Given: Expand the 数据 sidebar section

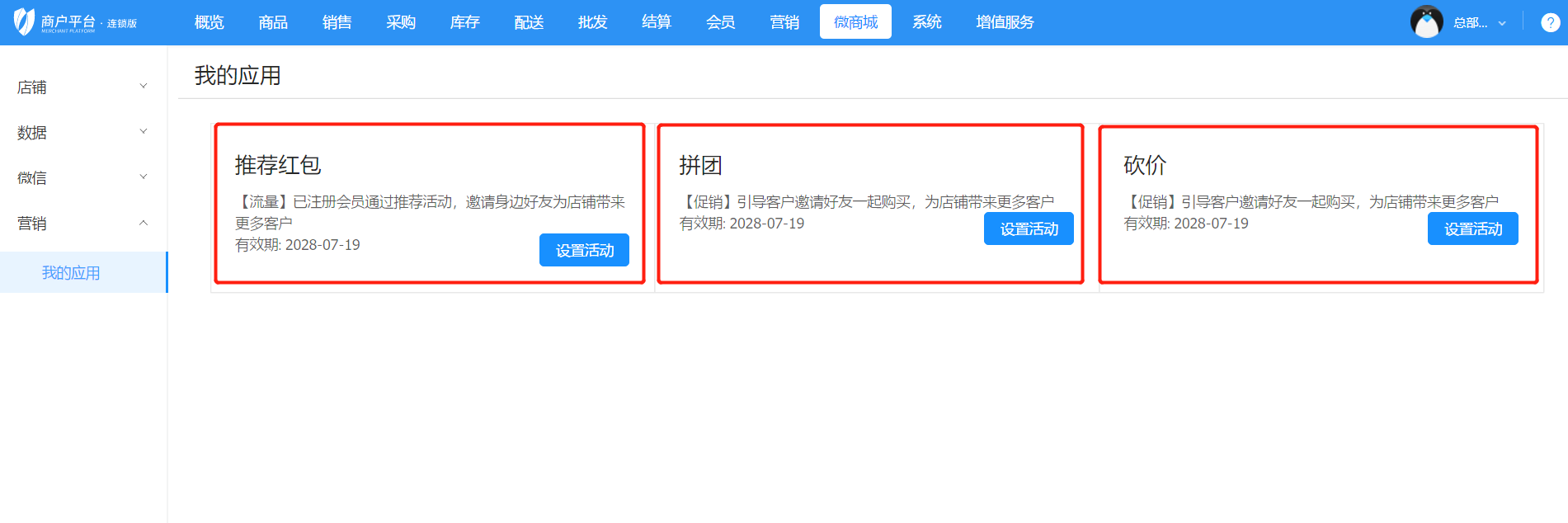Looking at the screenshot, I should coord(82,132).
